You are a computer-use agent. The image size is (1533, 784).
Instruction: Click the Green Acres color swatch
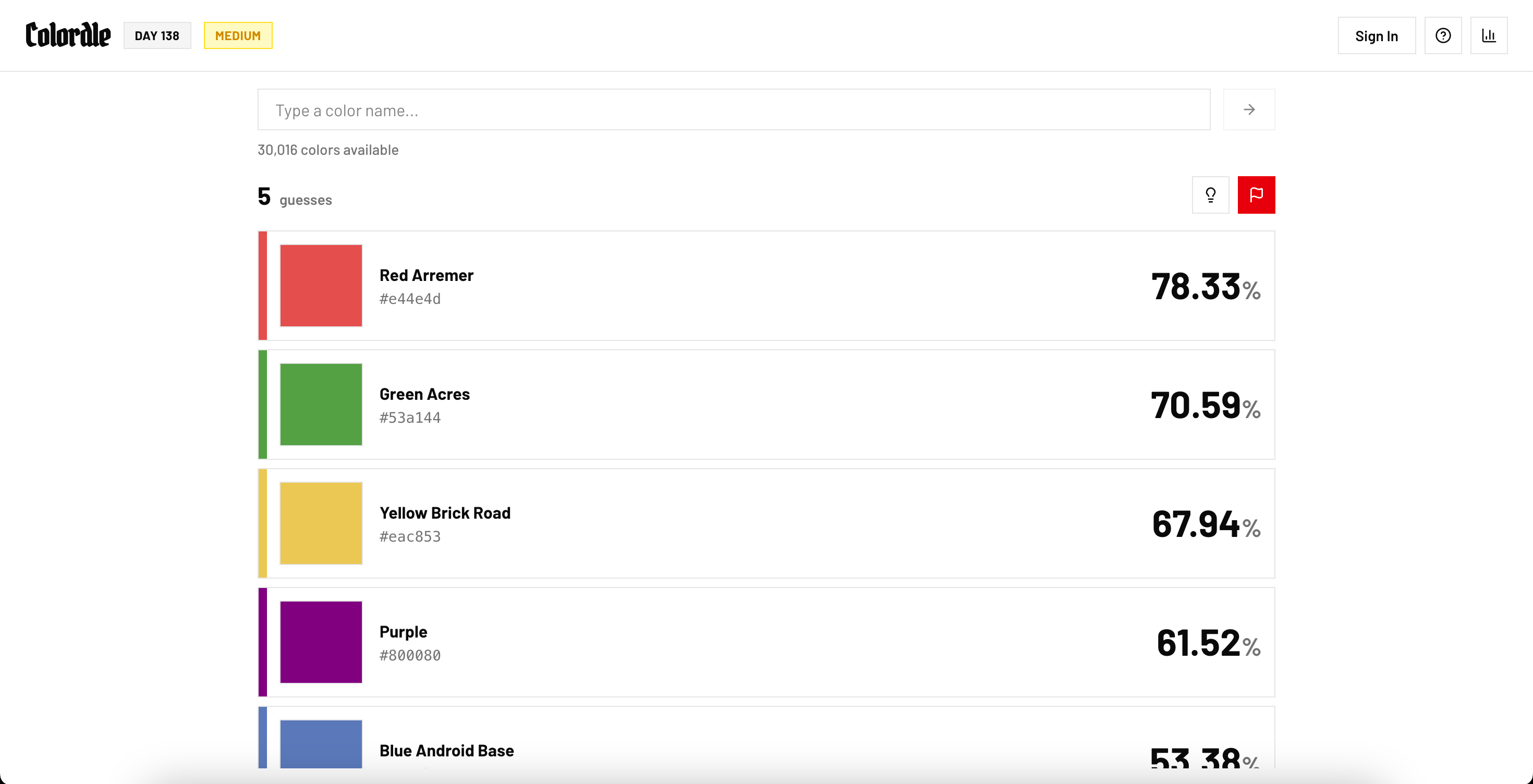[x=321, y=405]
